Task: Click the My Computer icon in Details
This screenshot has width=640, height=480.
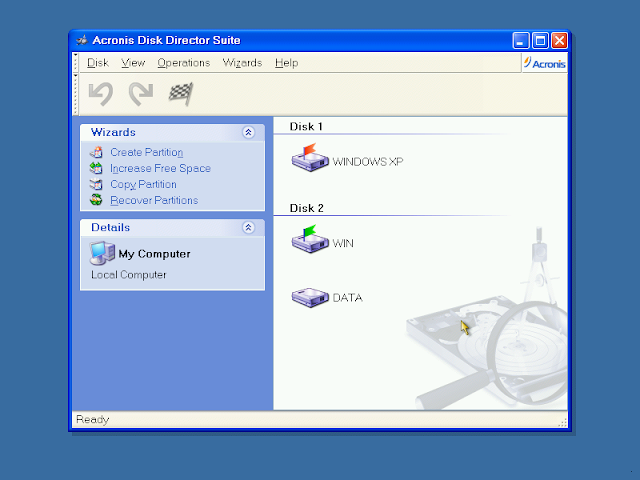Action: [x=102, y=253]
